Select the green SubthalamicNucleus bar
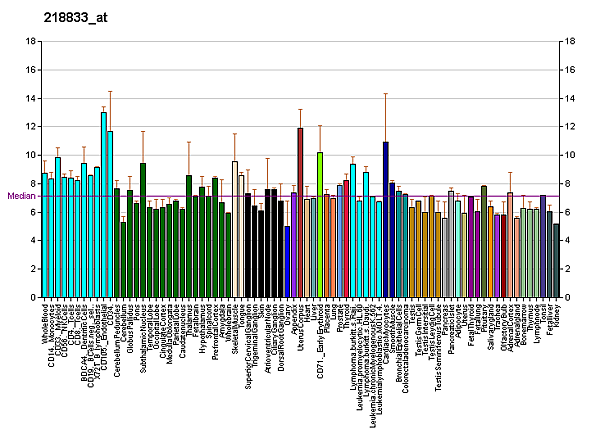This screenshot has width=600, height=434. (143, 230)
